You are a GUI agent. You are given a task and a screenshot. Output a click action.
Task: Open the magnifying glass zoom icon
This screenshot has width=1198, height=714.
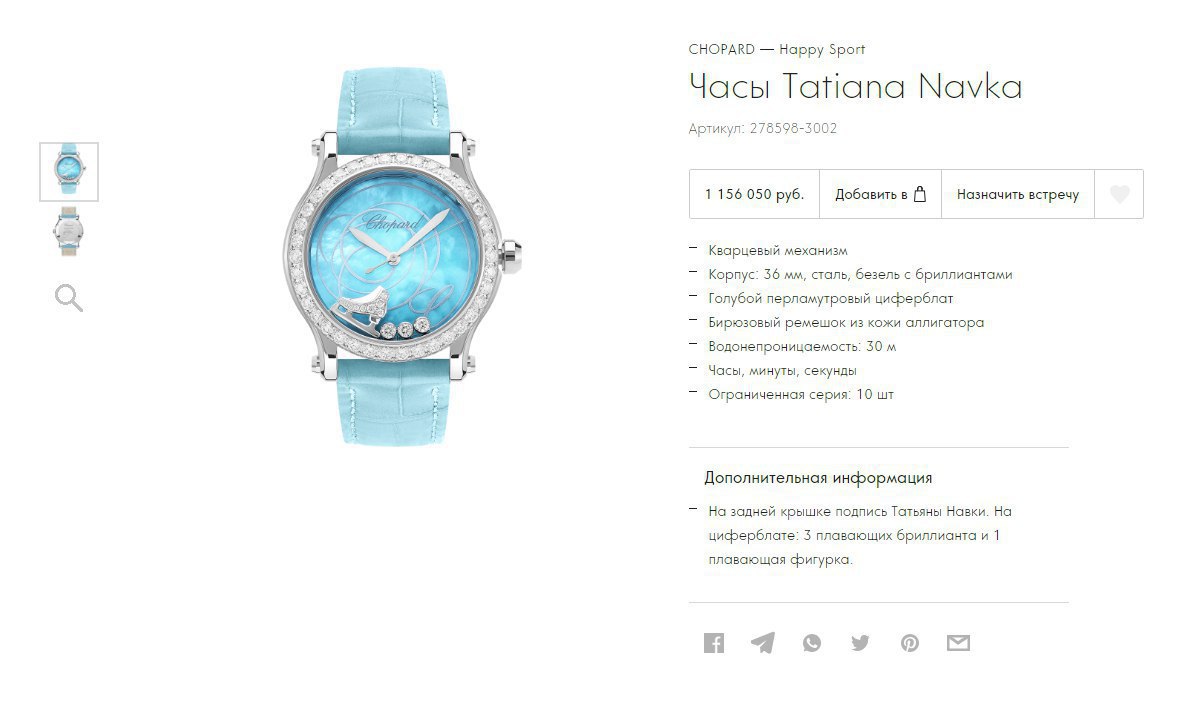coord(69,298)
